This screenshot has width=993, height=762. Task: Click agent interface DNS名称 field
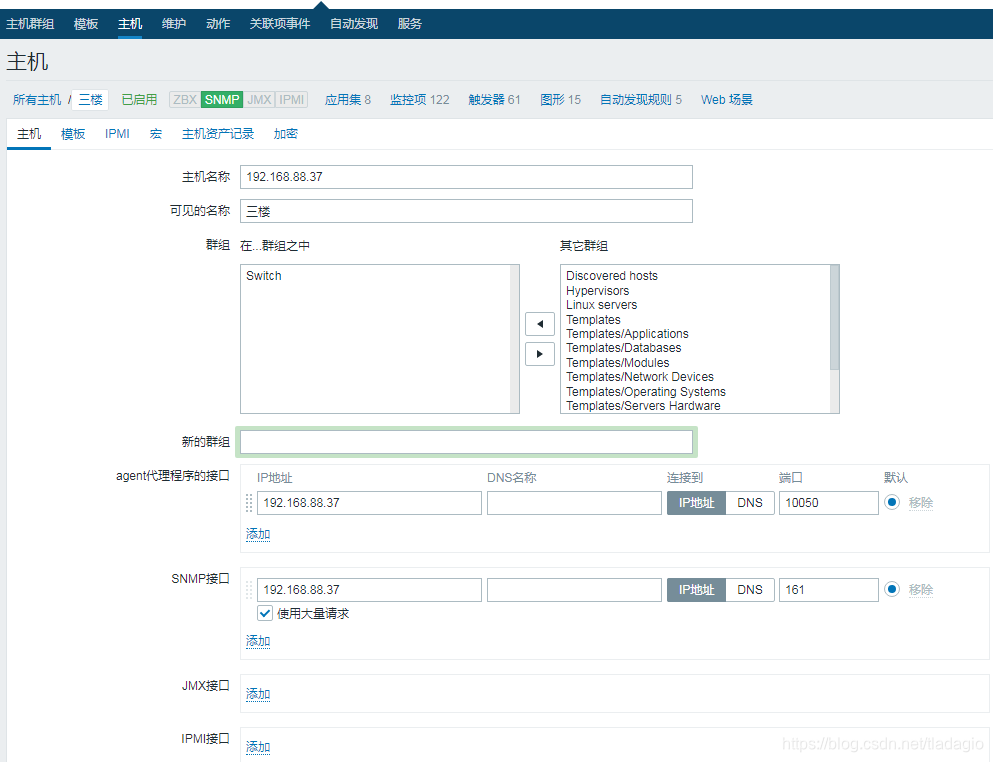pos(574,503)
